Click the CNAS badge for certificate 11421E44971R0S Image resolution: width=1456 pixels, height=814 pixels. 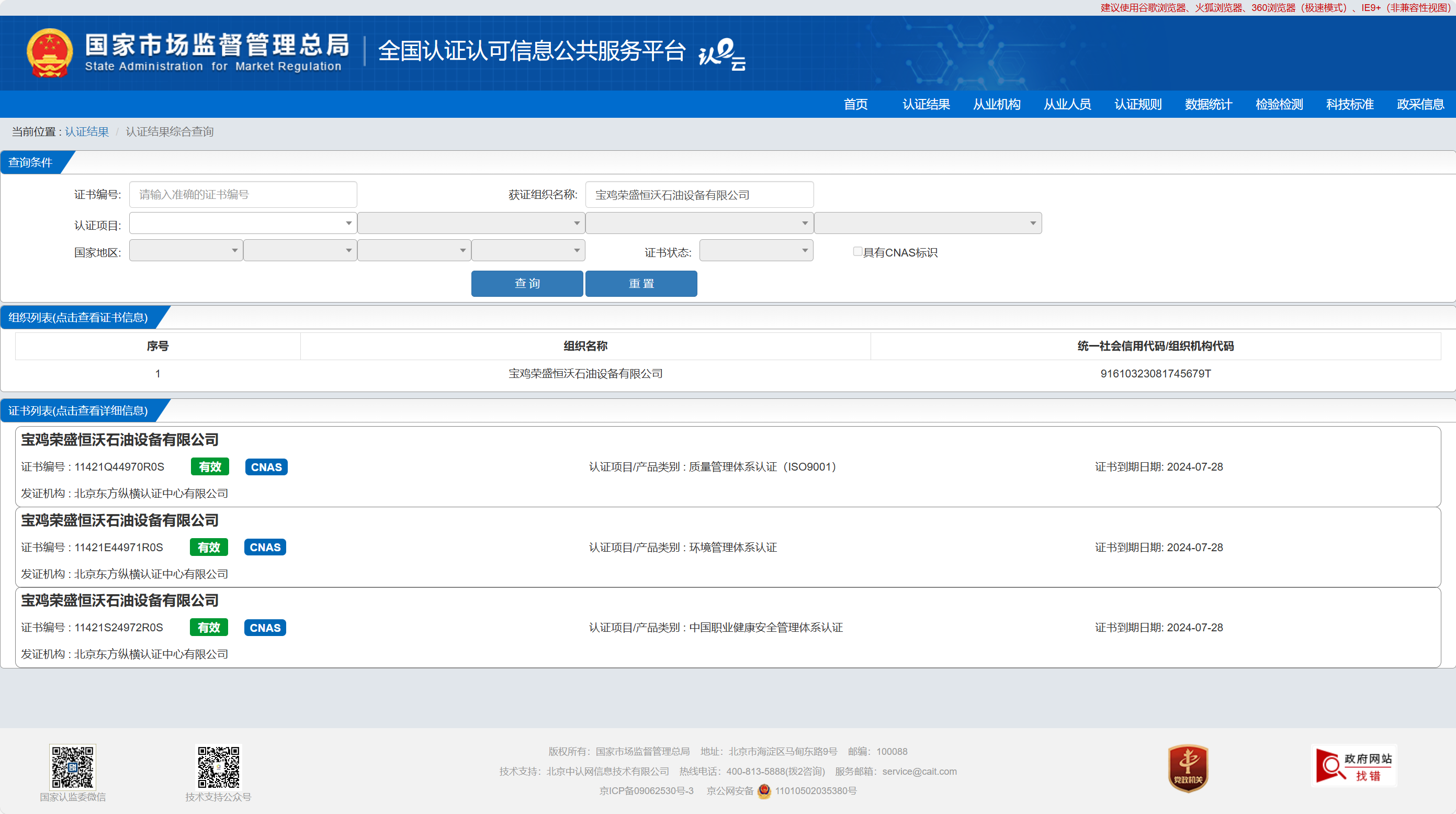tap(265, 548)
